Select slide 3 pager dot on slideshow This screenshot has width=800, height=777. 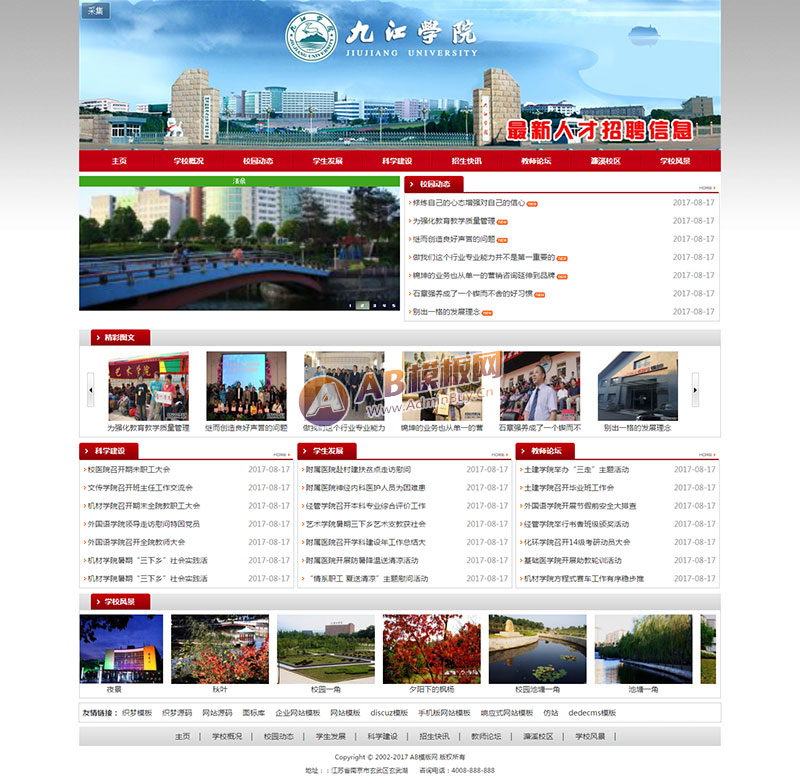point(374,306)
